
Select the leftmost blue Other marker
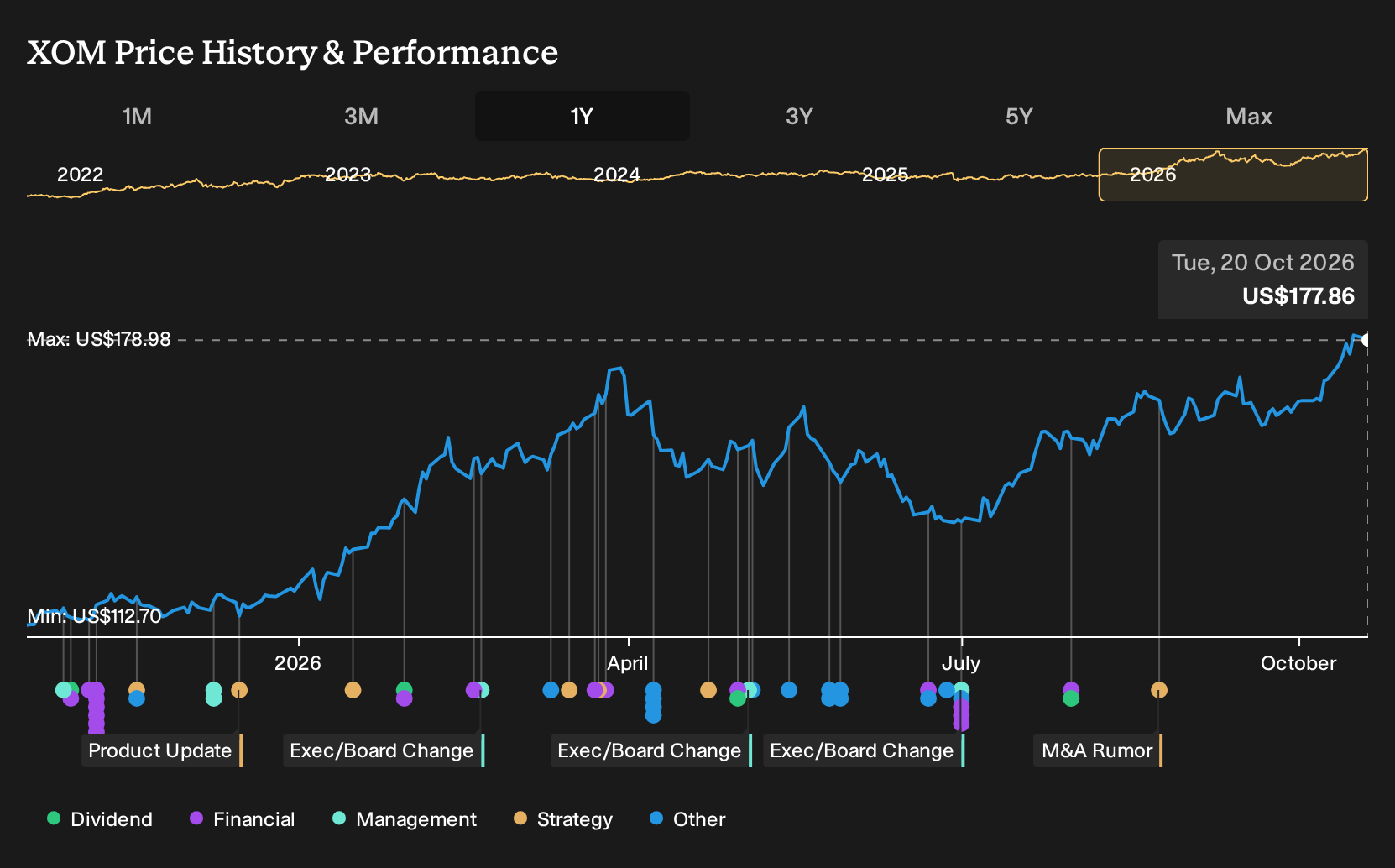coord(137,698)
